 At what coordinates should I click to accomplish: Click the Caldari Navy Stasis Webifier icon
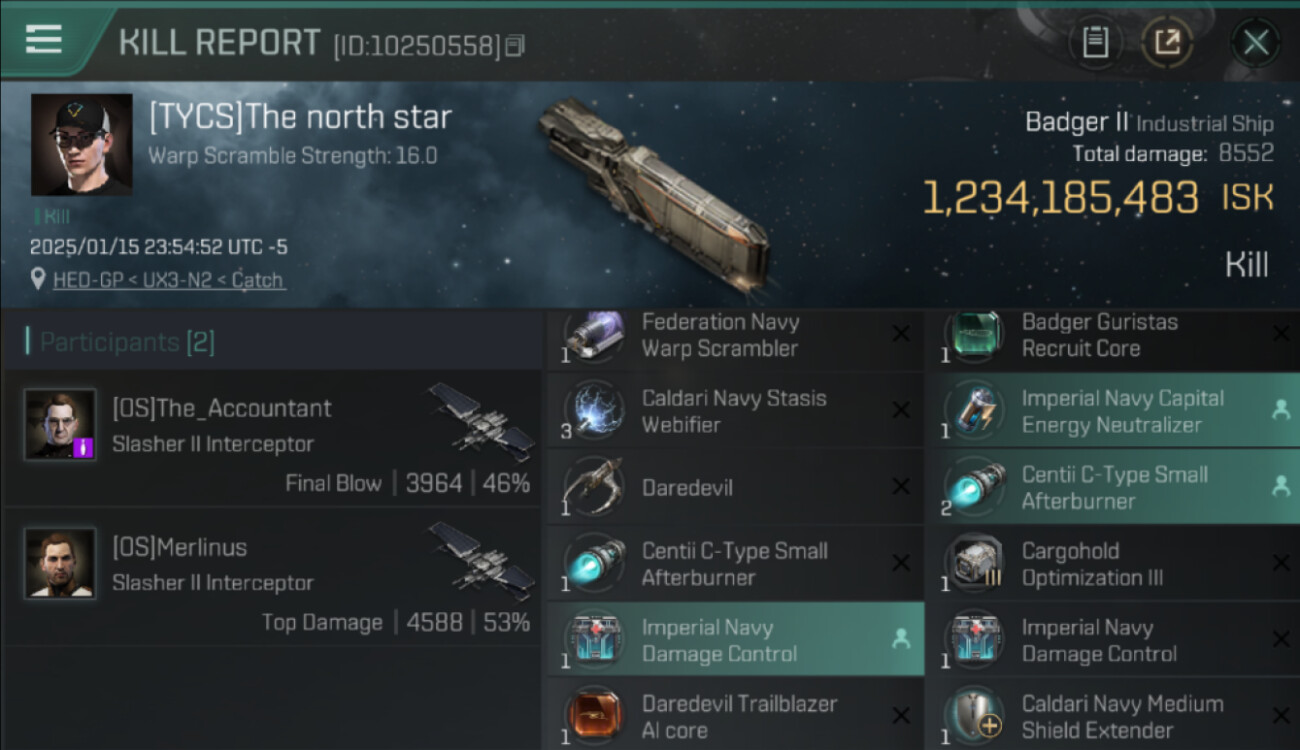coord(594,411)
